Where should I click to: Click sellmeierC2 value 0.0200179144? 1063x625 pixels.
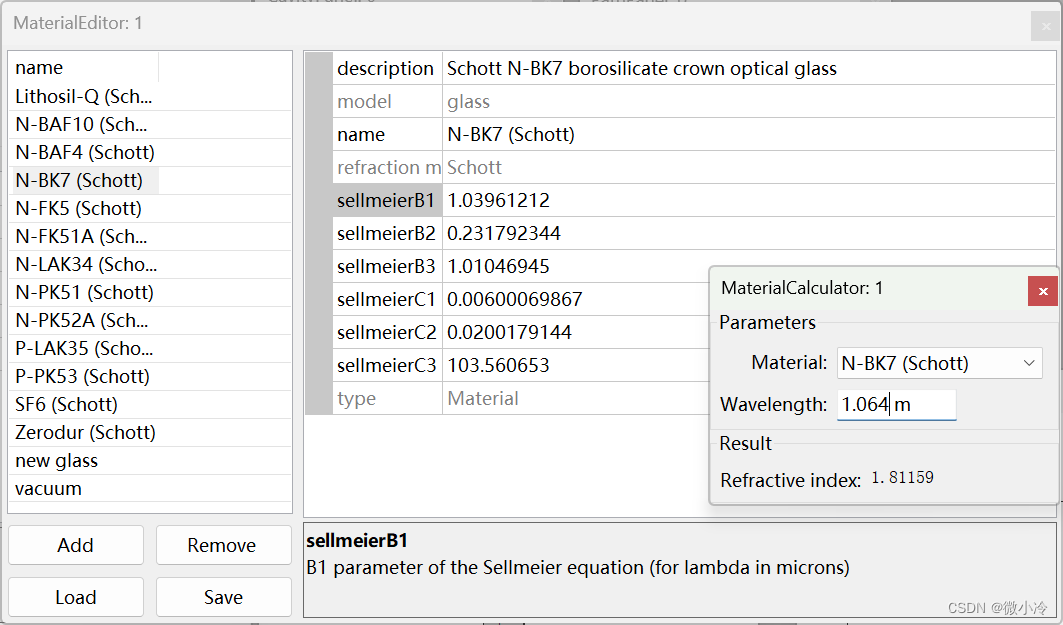pos(509,332)
